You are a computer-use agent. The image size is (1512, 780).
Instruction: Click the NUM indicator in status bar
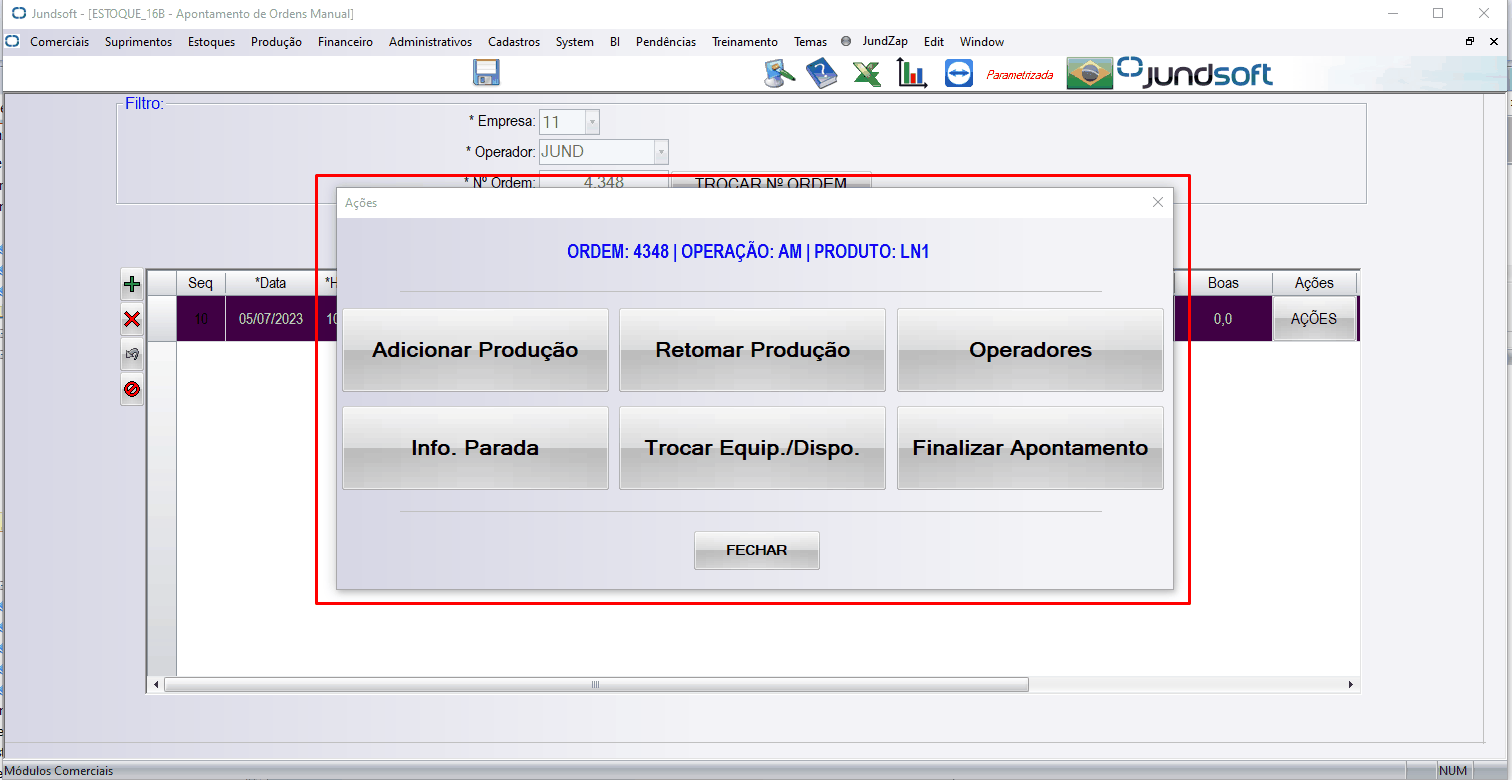(1453, 771)
